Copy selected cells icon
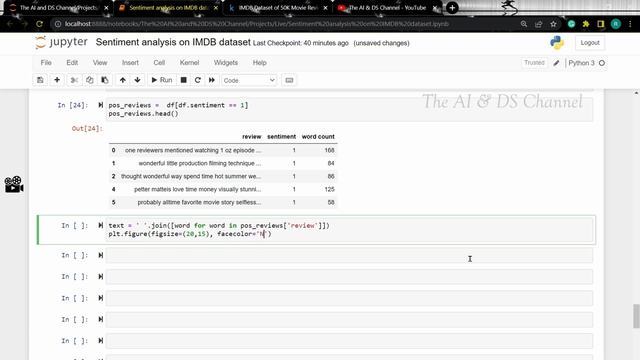 89,80
